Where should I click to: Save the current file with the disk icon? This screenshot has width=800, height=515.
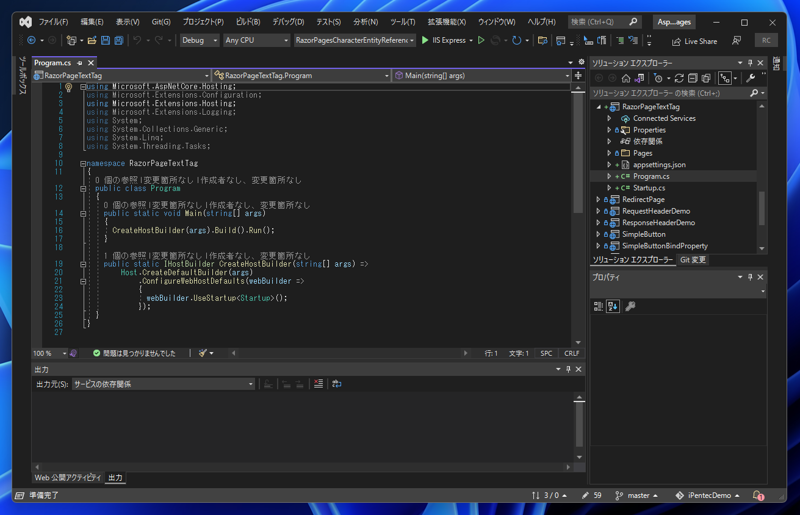(x=105, y=40)
